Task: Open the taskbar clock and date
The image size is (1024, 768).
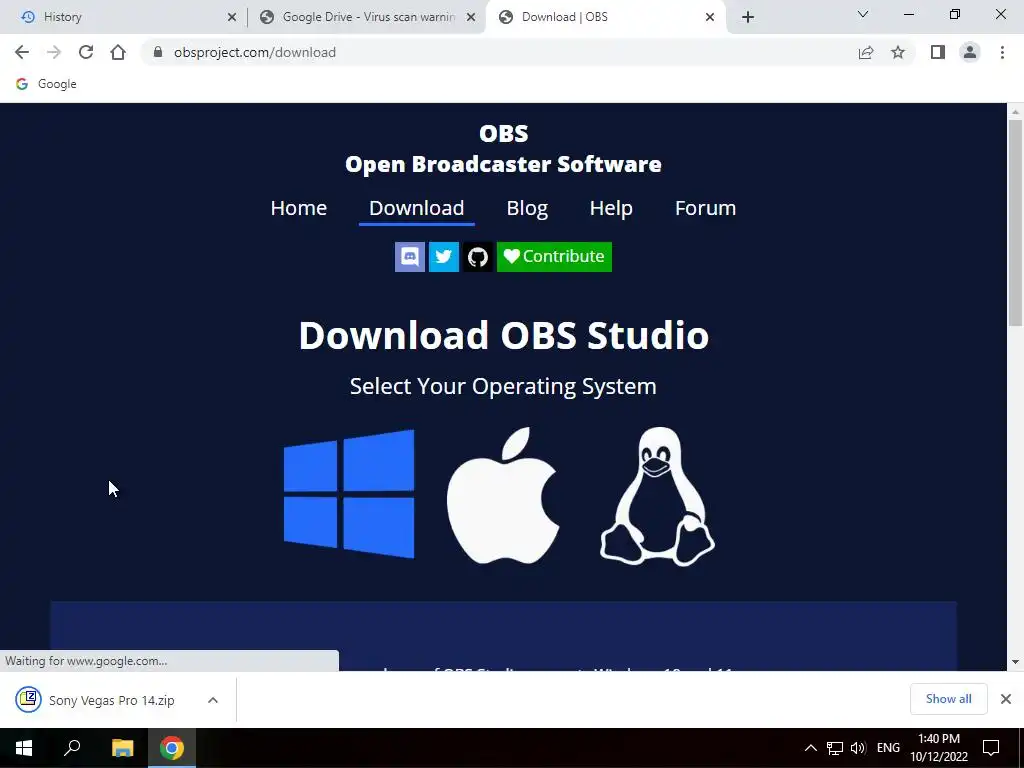Action: (x=939, y=748)
